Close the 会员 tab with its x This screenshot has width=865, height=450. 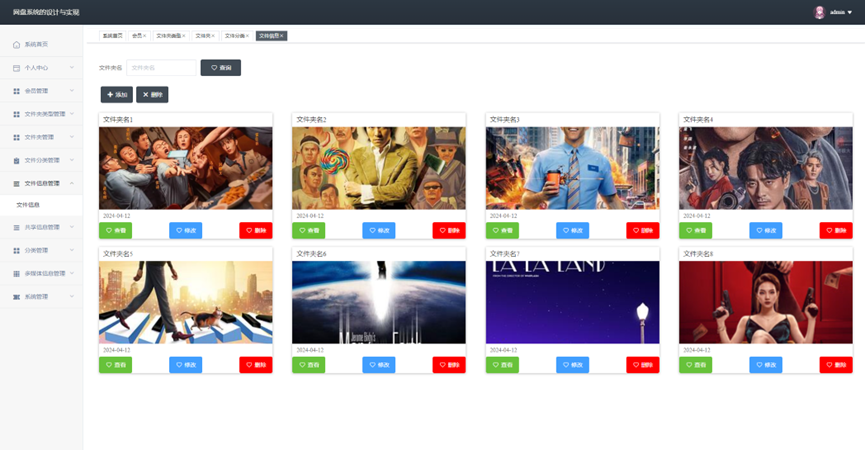(x=145, y=36)
